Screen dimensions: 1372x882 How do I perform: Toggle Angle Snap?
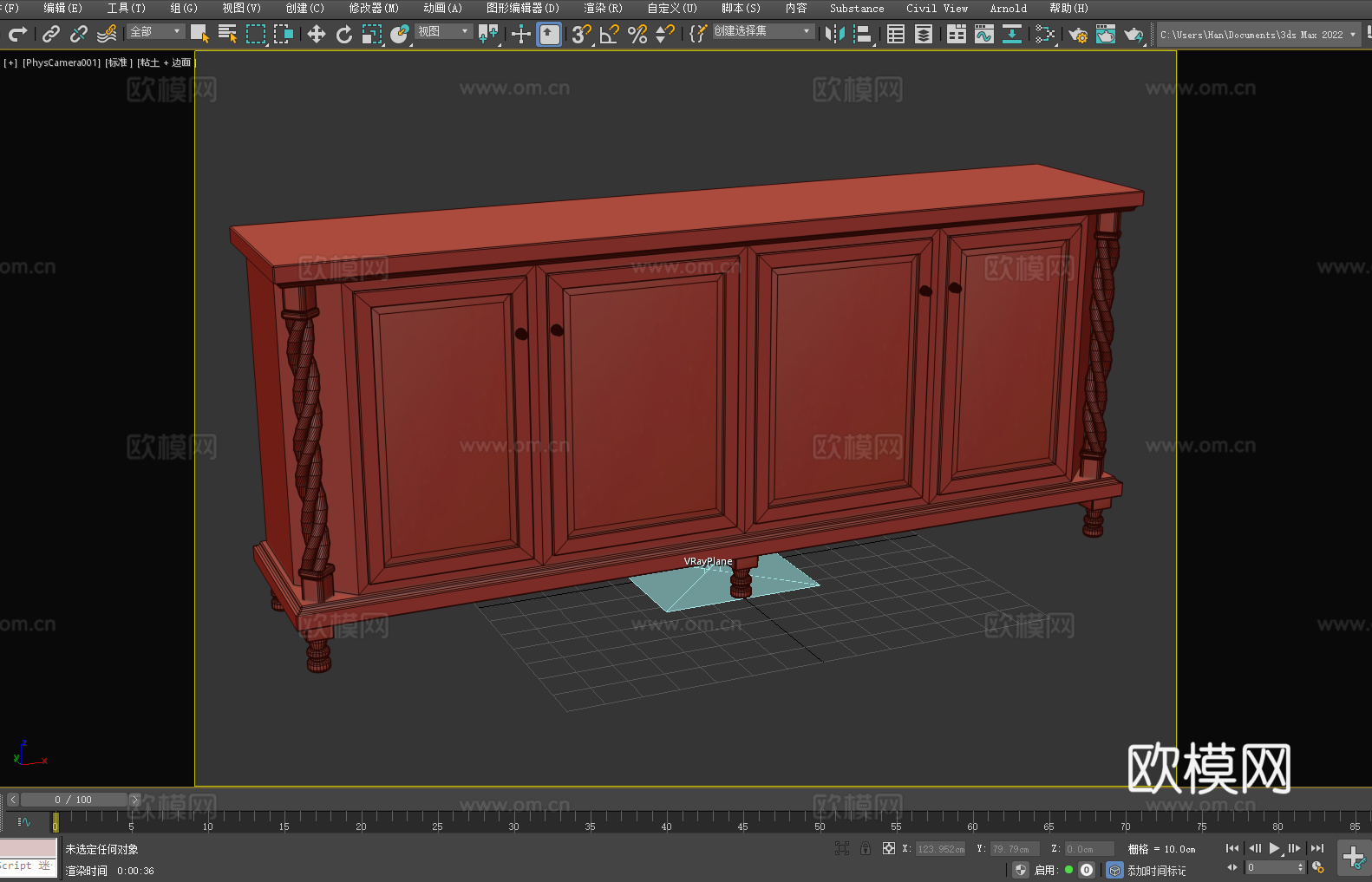pyautogui.click(x=609, y=34)
